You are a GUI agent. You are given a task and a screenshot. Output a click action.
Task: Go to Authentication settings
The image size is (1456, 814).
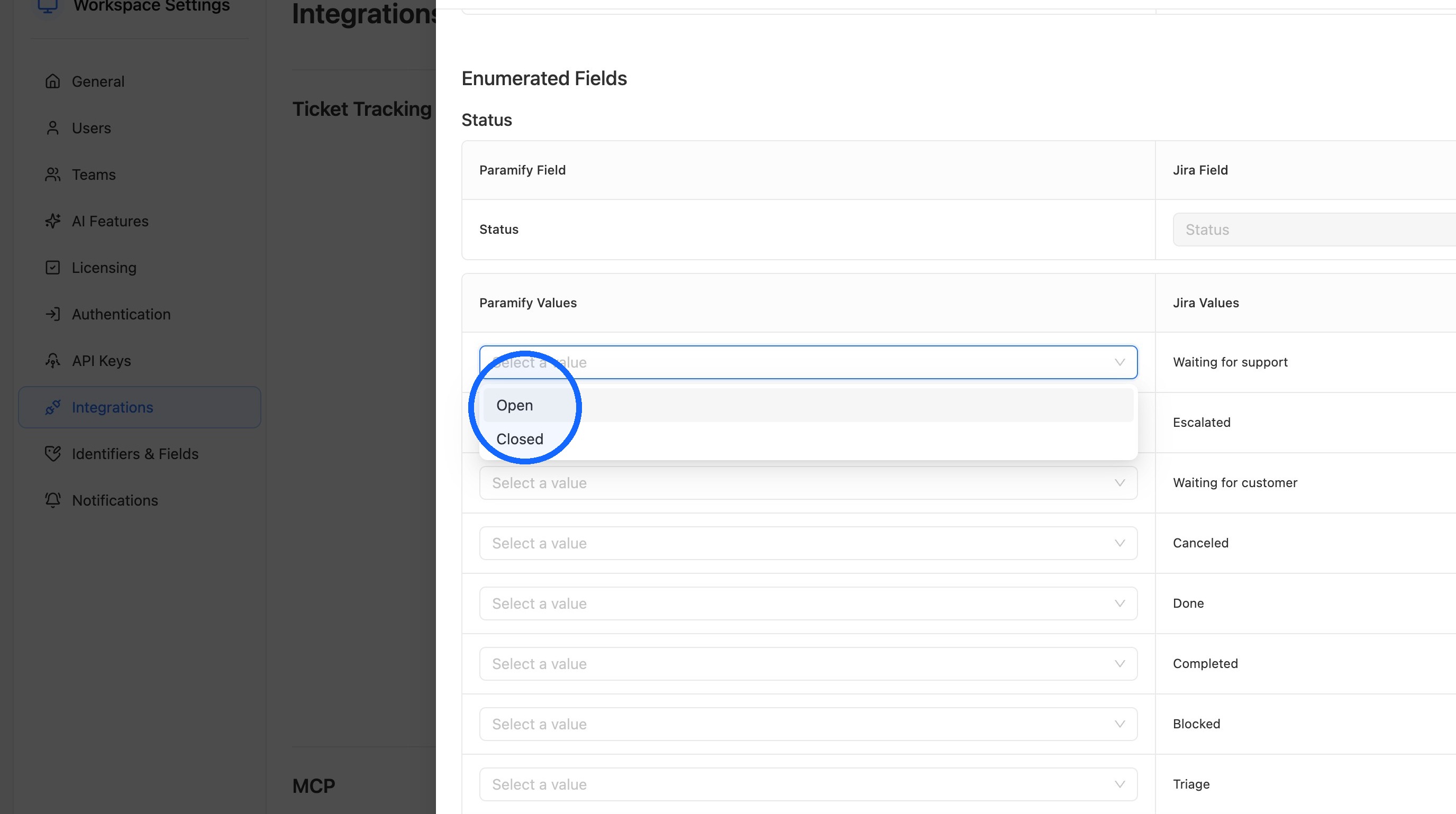pos(139,314)
